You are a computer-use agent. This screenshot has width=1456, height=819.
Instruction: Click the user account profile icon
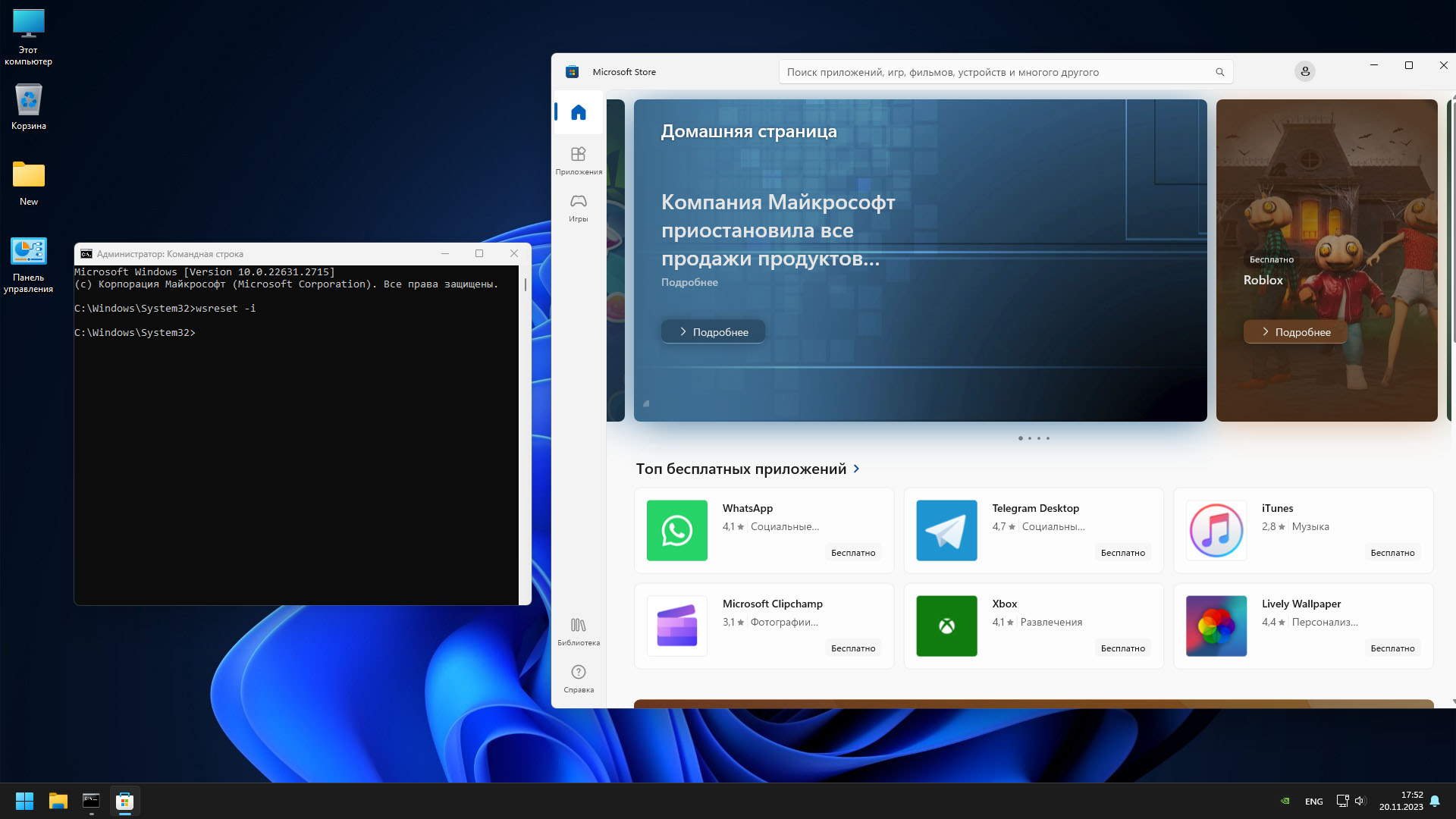1304,71
